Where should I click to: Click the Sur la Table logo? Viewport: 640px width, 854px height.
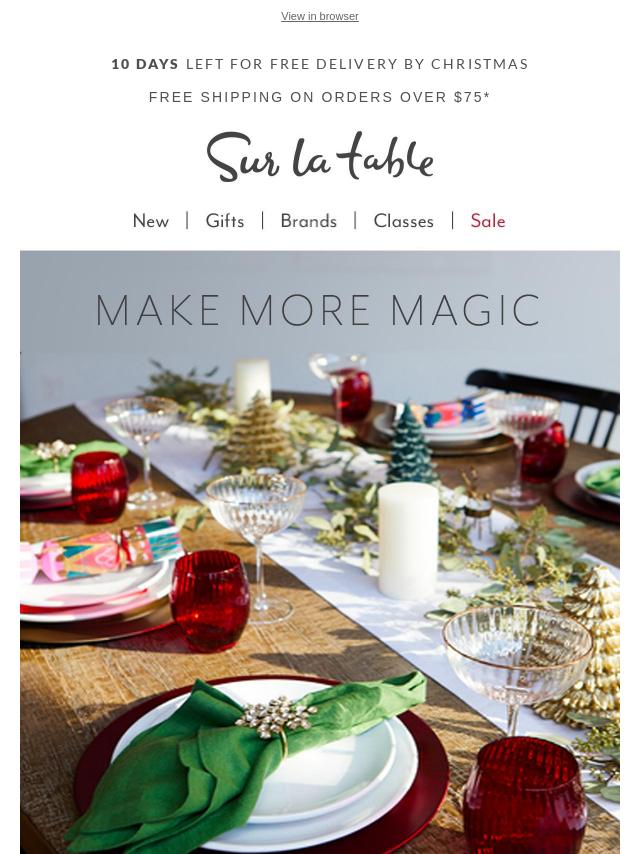point(320,156)
